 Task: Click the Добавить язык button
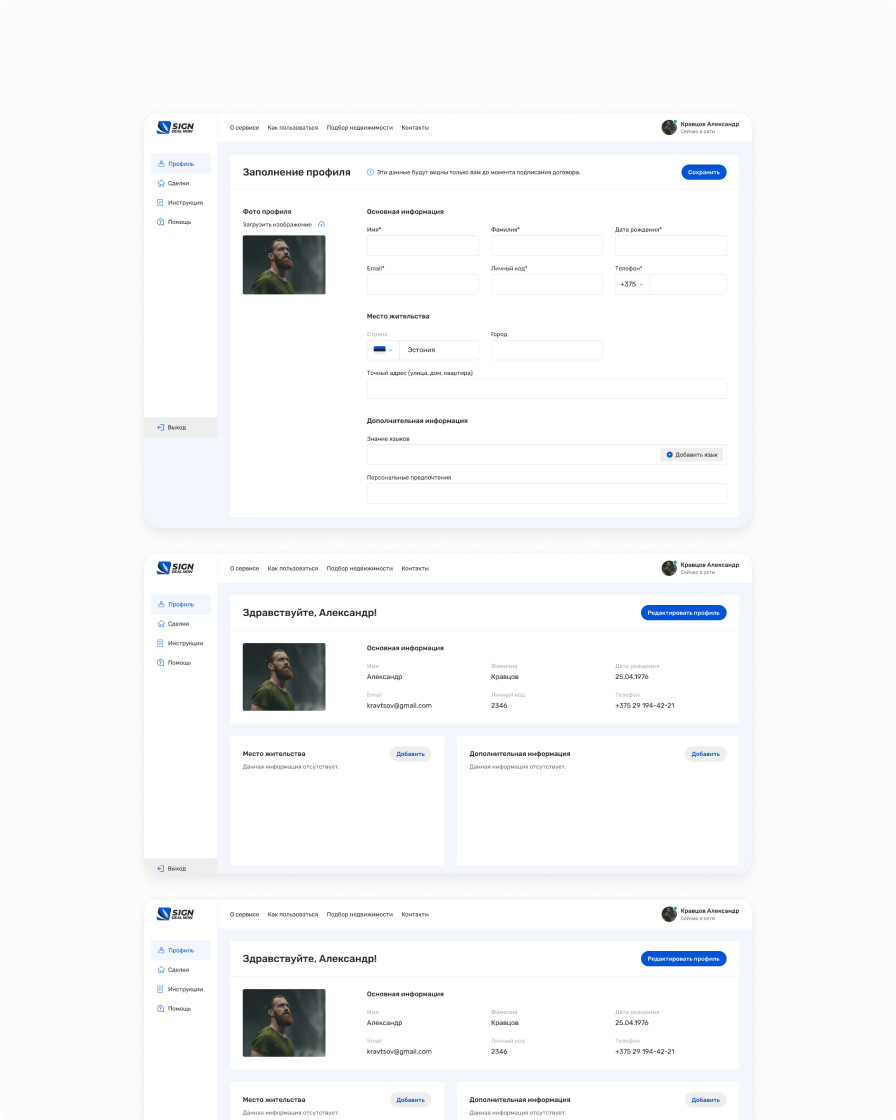point(692,454)
